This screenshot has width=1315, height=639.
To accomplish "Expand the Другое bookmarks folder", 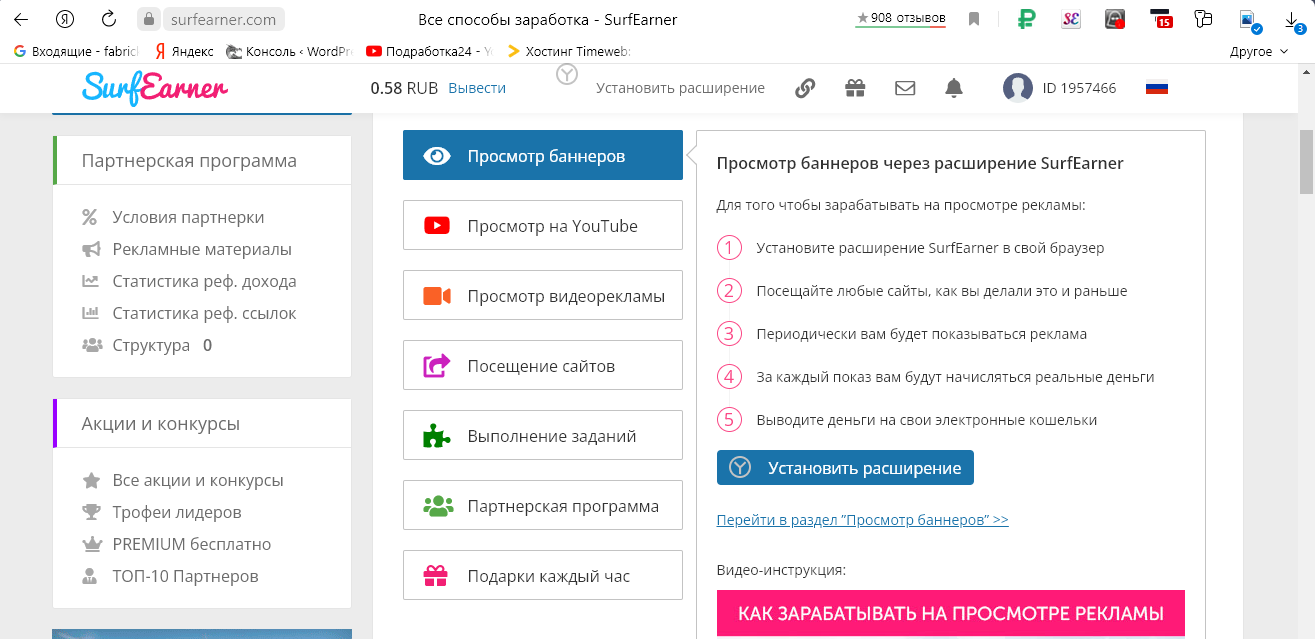I will pyautogui.click(x=1258, y=51).
